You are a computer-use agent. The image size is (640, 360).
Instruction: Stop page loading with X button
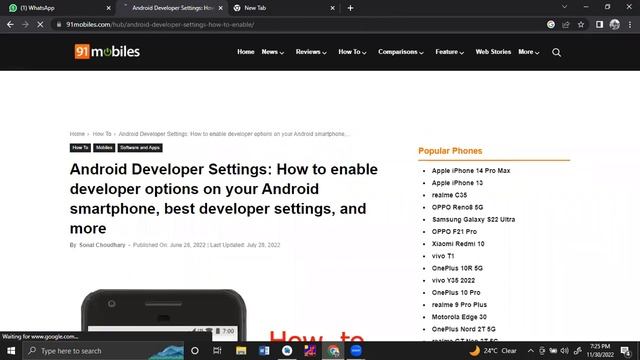[40, 24]
